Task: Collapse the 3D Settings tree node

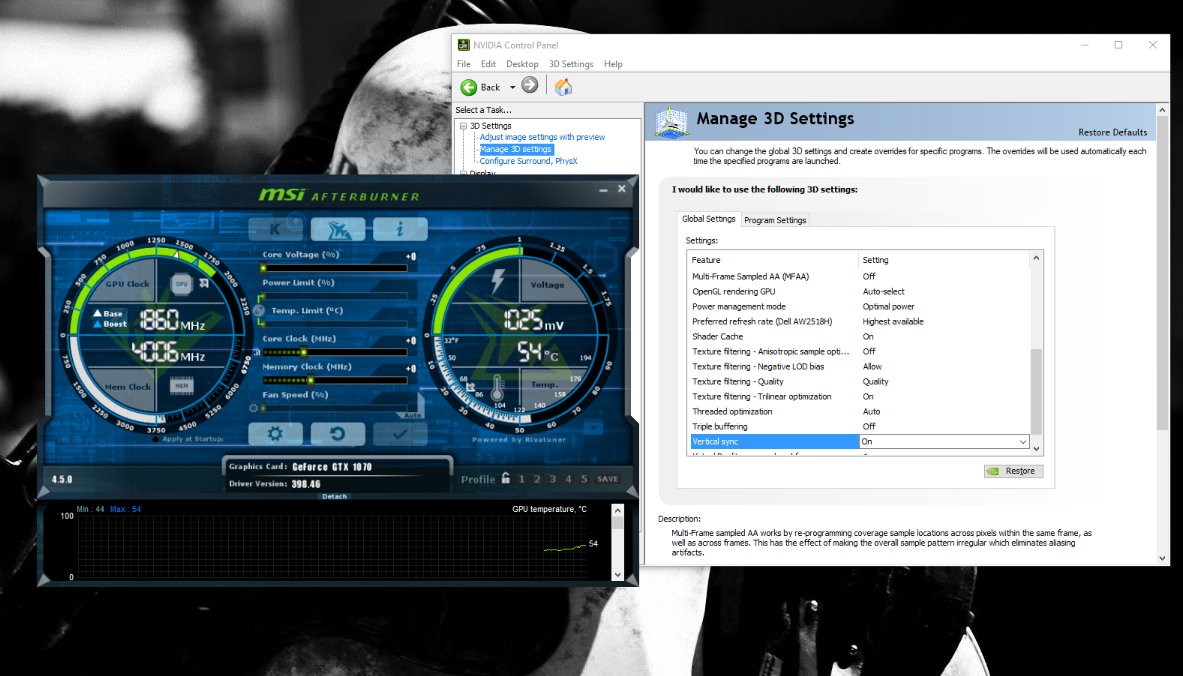Action: point(463,126)
